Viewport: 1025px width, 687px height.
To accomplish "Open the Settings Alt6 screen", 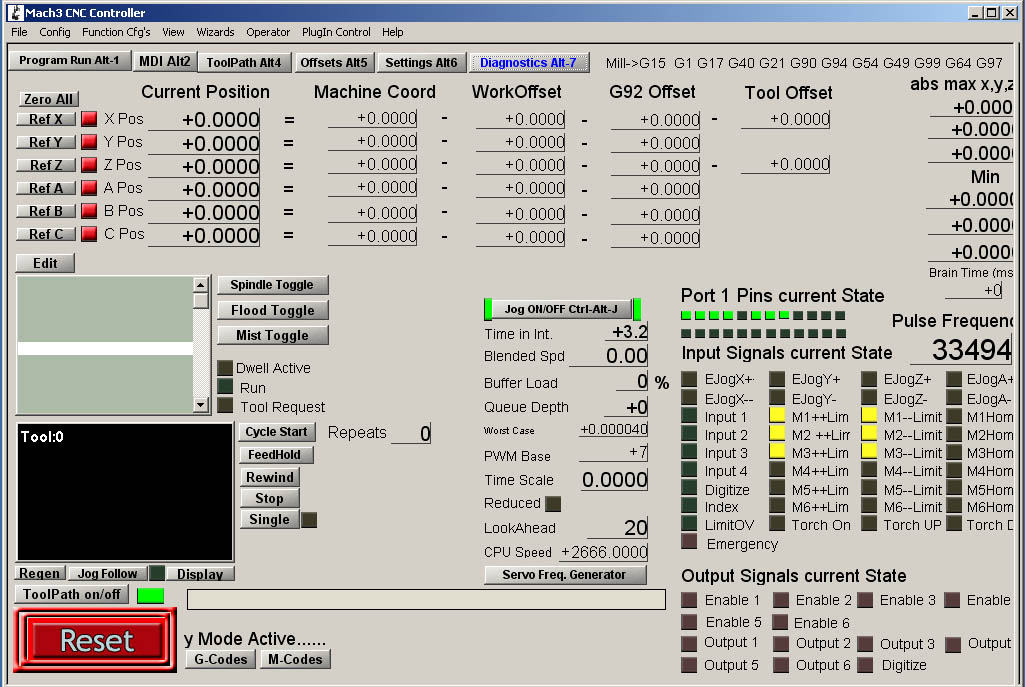I will tap(421, 62).
